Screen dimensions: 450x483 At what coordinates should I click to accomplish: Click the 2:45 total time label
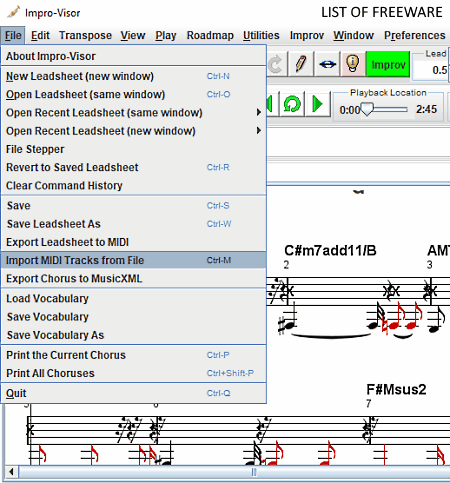[x=426, y=109]
